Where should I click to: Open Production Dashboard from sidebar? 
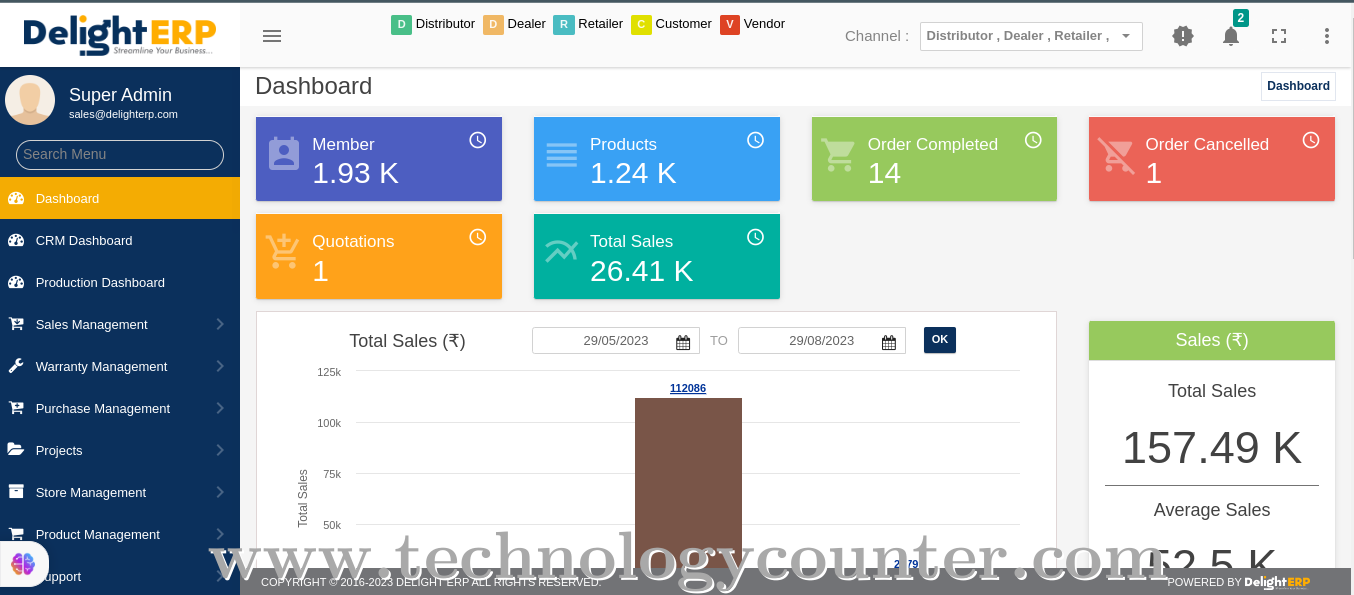[120, 282]
